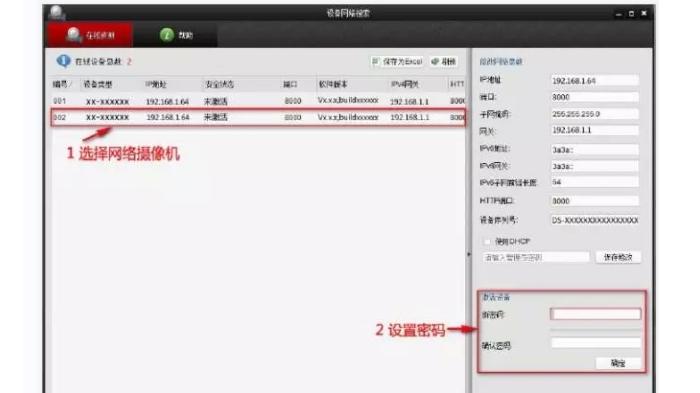This screenshot has height=393, width=700.
Task: Edit the subnet mask field 255.255.255.0
Action: (x=594, y=114)
